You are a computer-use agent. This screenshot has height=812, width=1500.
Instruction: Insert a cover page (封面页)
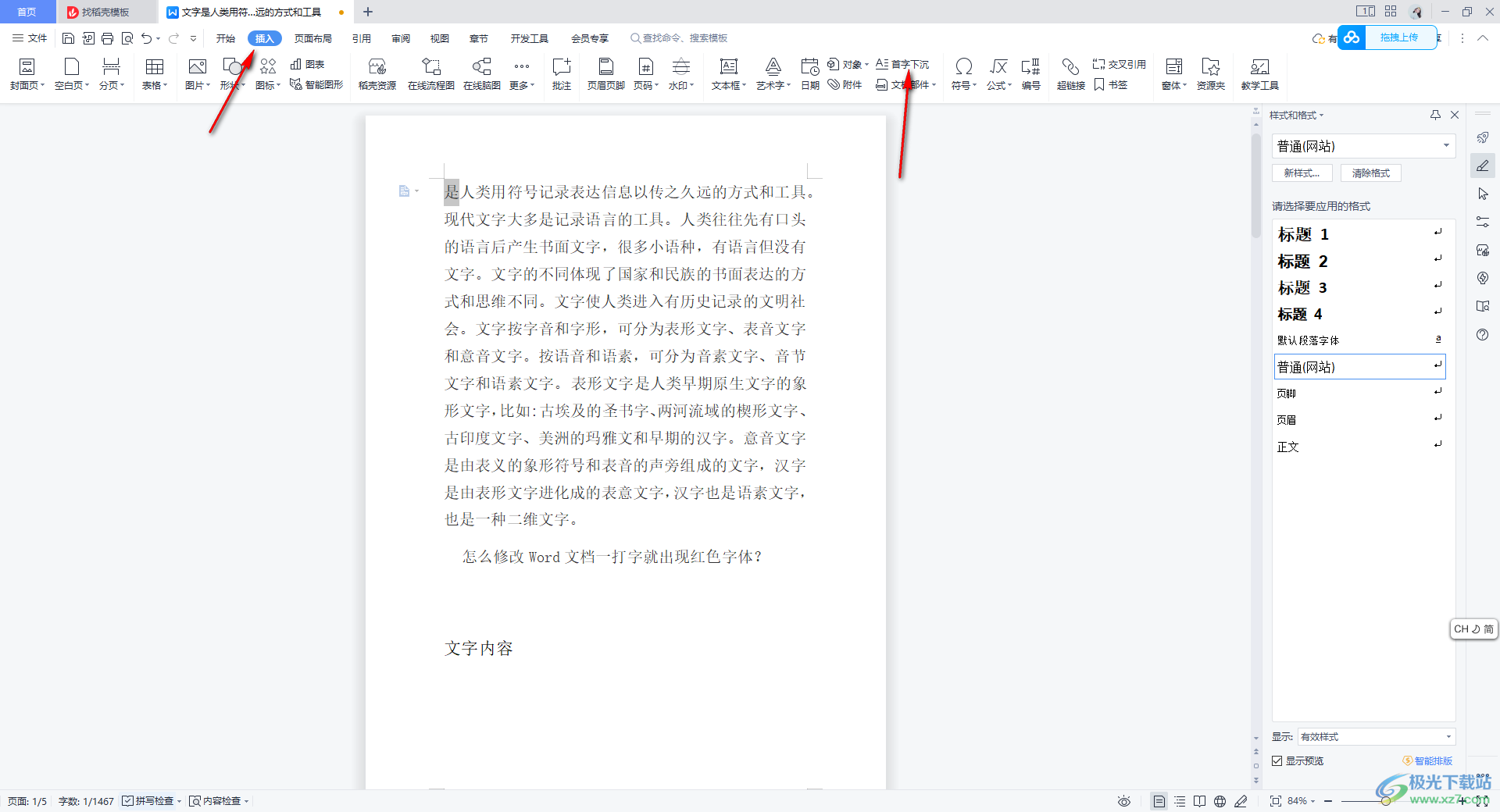pyautogui.click(x=27, y=74)
